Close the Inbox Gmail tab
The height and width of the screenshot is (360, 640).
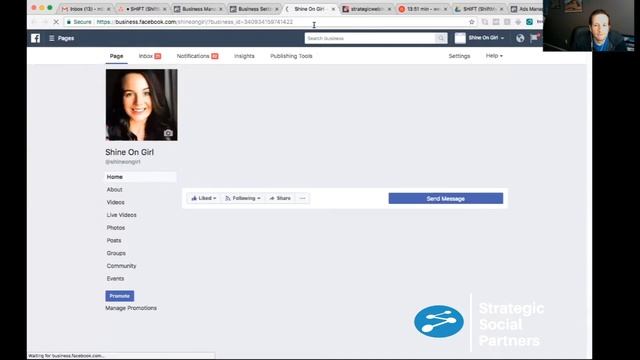tap(109, 9)
